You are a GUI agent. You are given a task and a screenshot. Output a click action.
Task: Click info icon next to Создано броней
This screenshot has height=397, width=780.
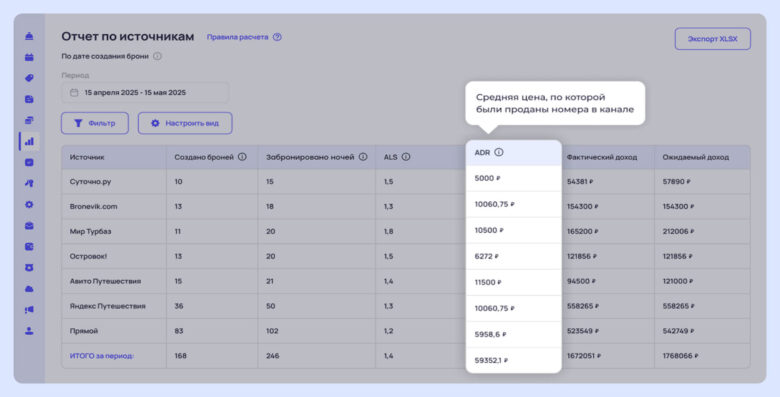point(242,157)
